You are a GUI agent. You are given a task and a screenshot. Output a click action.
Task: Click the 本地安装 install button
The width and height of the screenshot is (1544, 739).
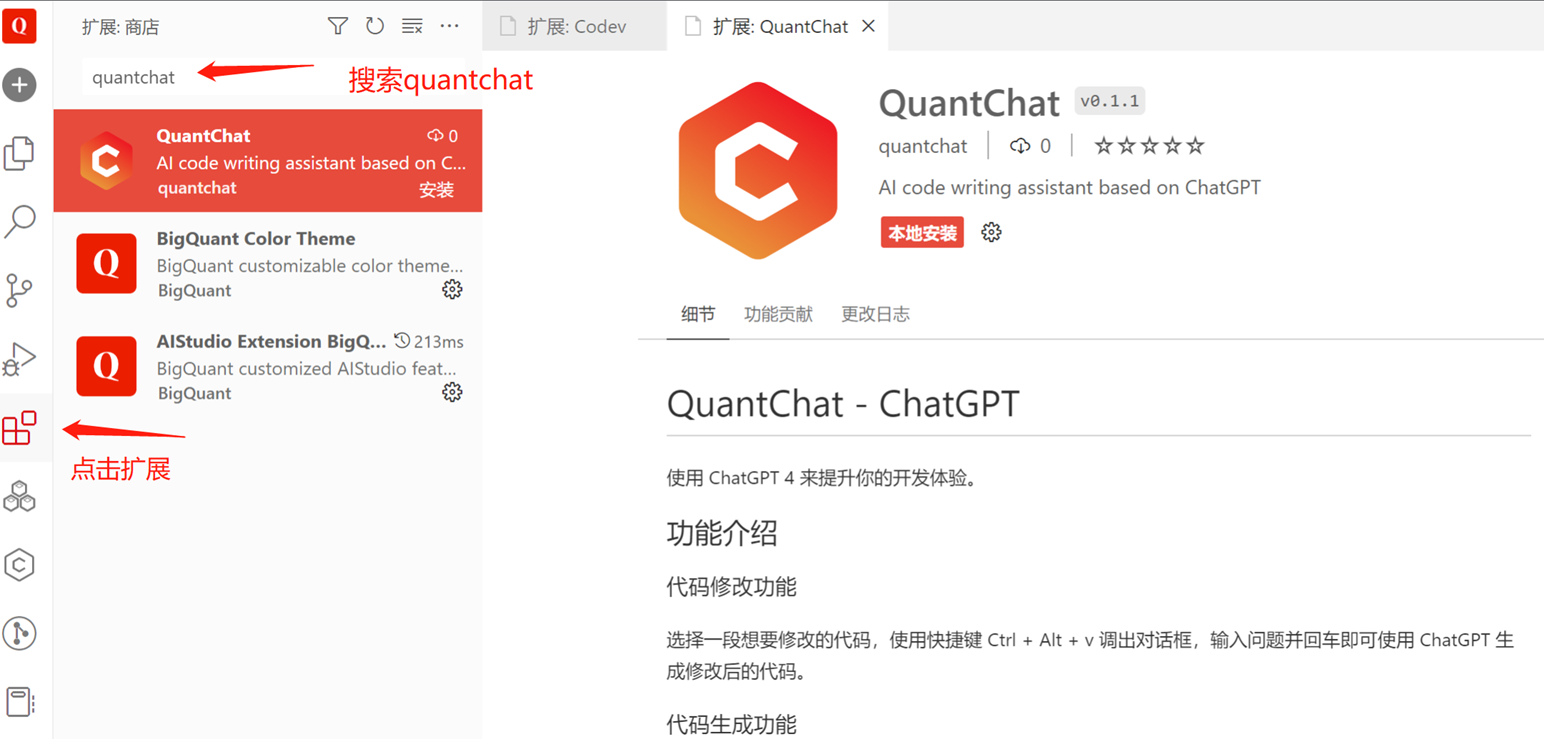click(x=922, y=233)
